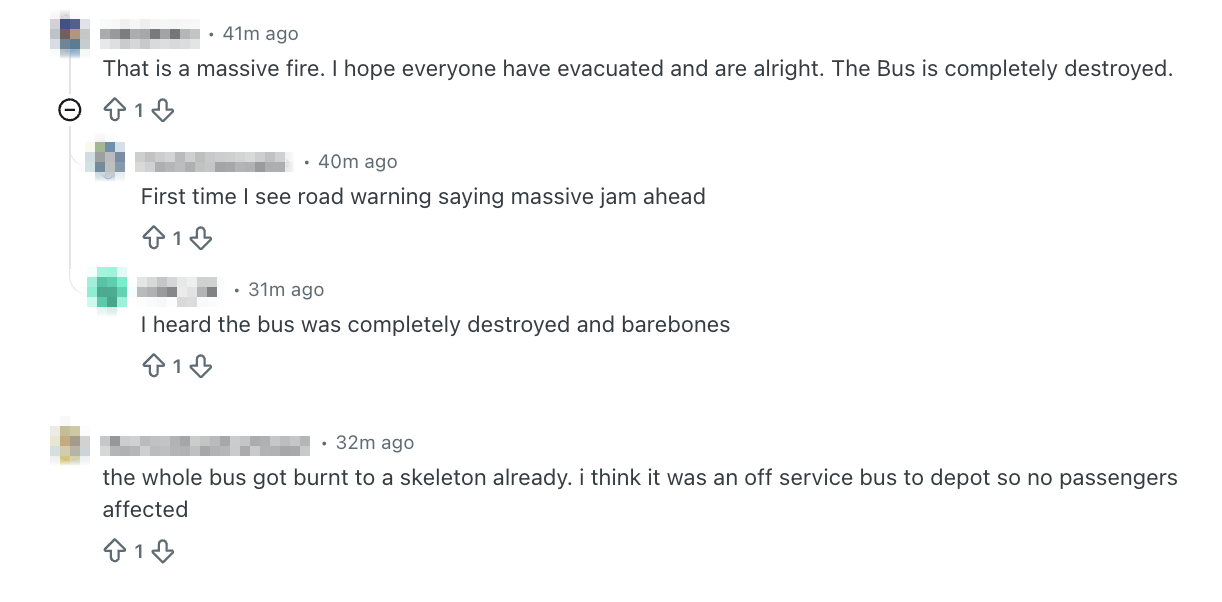This screenshot has height=602, width=1222.
Task: Upvote the "destroyed and barebones" reply
Action: (x=153, y=366)
